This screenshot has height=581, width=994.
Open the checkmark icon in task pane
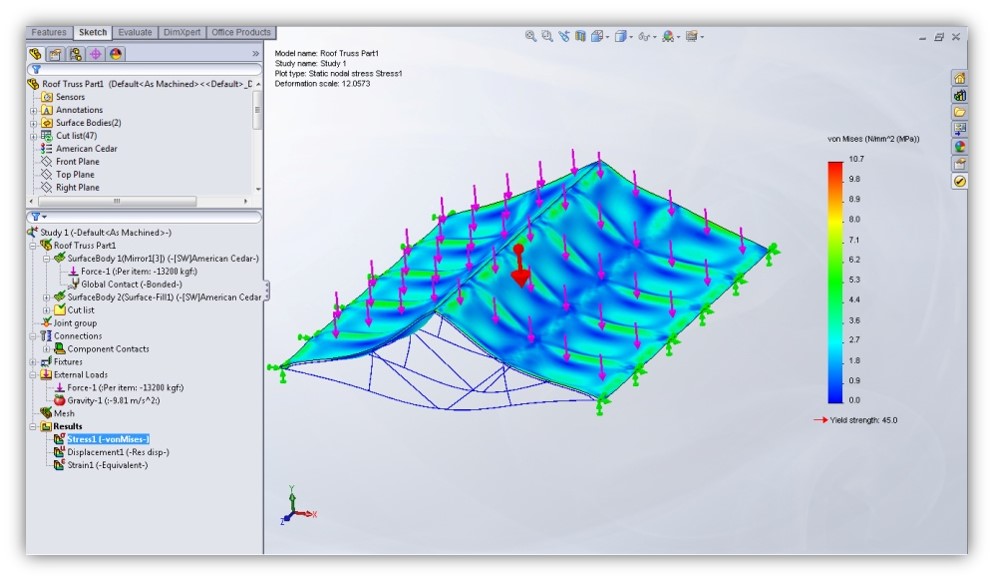coord(960,181)
